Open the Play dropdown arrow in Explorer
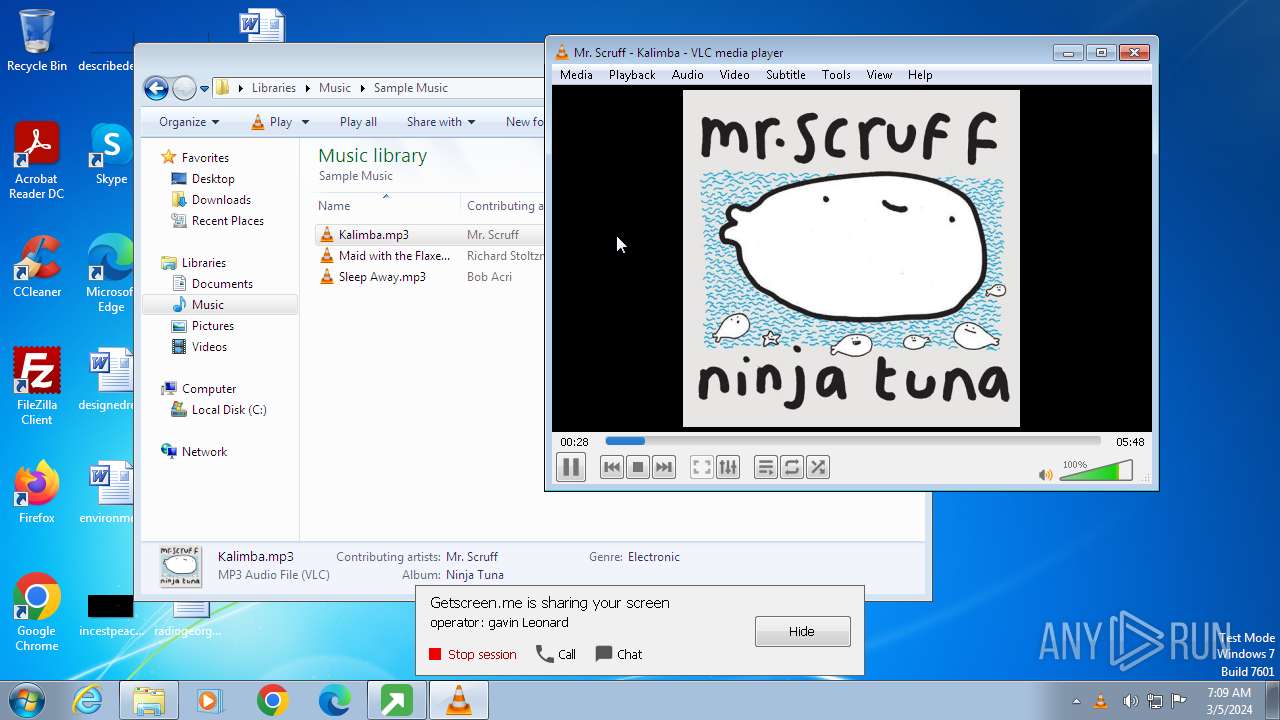 pyautogui.click(x=305, y=122)
